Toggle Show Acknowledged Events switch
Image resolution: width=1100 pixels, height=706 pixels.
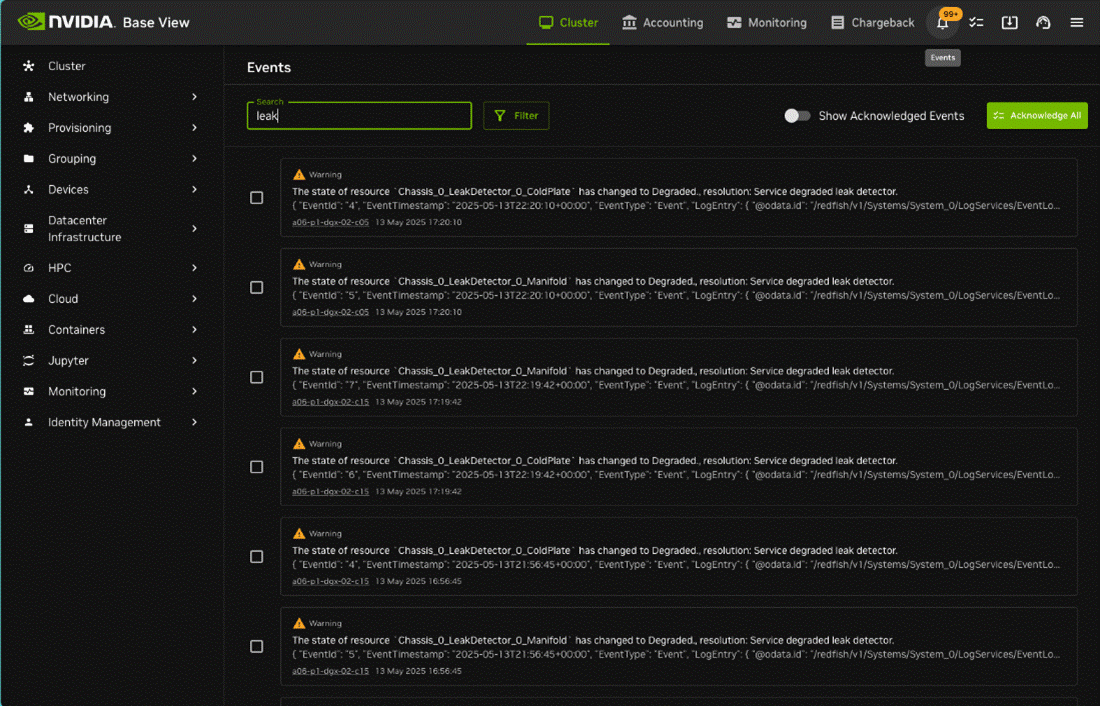(x=797, y=116)
